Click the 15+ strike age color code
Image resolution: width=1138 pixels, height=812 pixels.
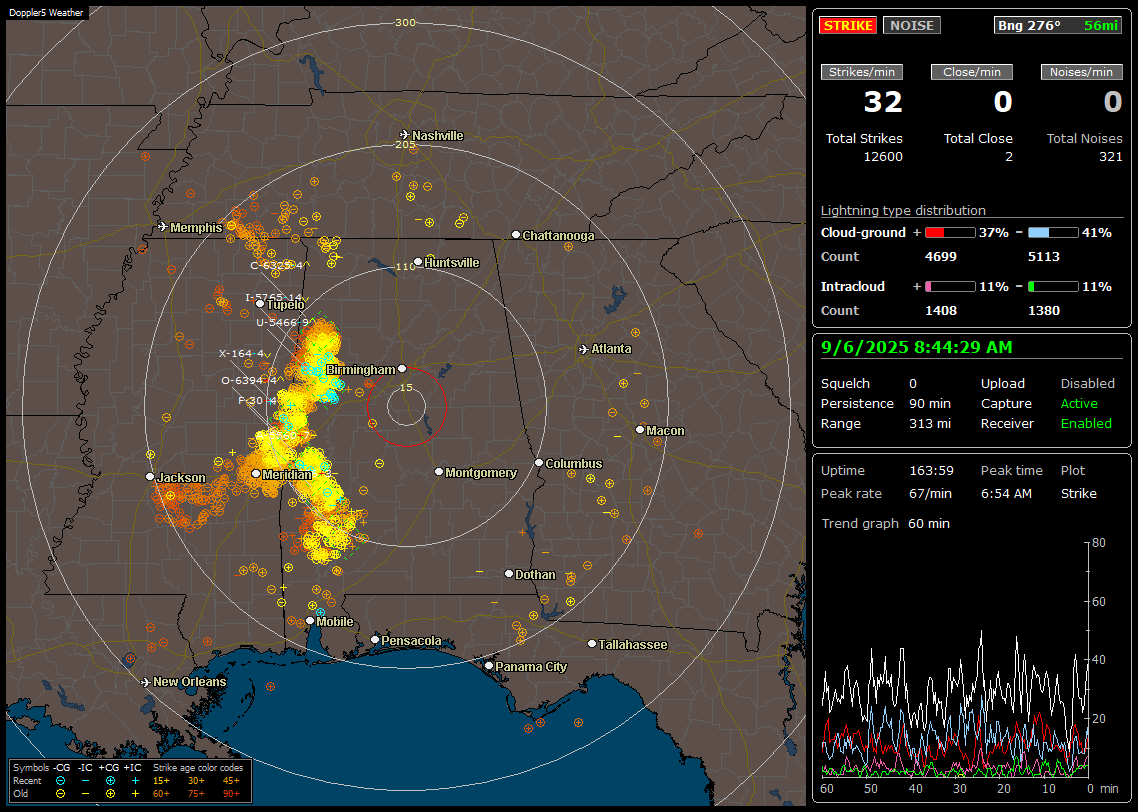pos(161,781)
